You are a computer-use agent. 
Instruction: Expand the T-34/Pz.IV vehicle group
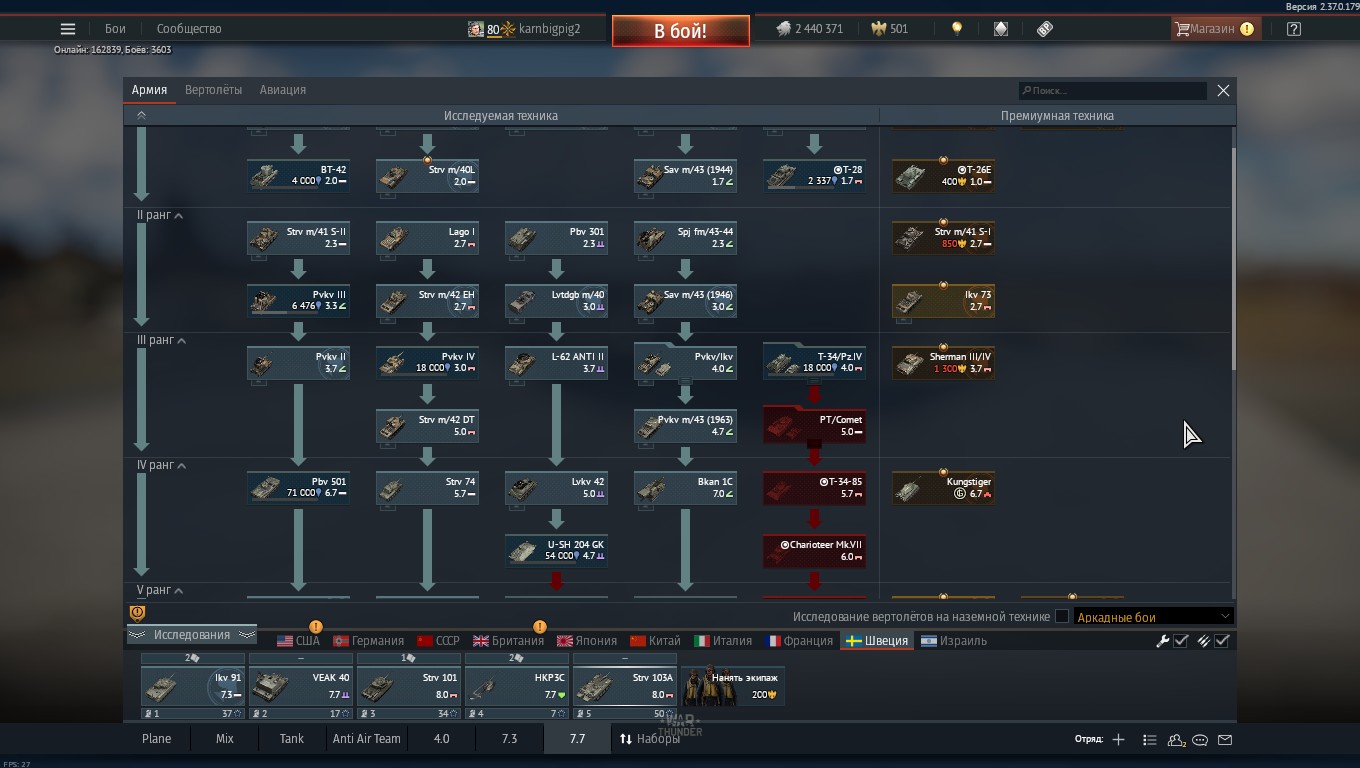pos(814,362)
